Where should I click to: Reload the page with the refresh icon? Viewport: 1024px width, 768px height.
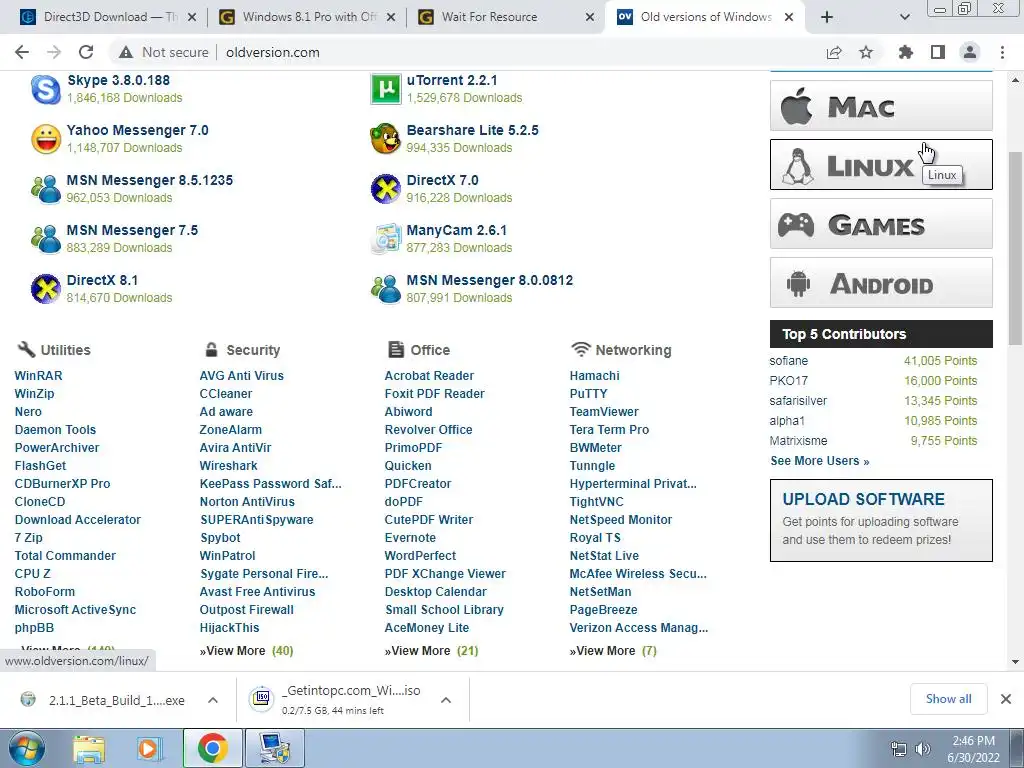(86, 52)
